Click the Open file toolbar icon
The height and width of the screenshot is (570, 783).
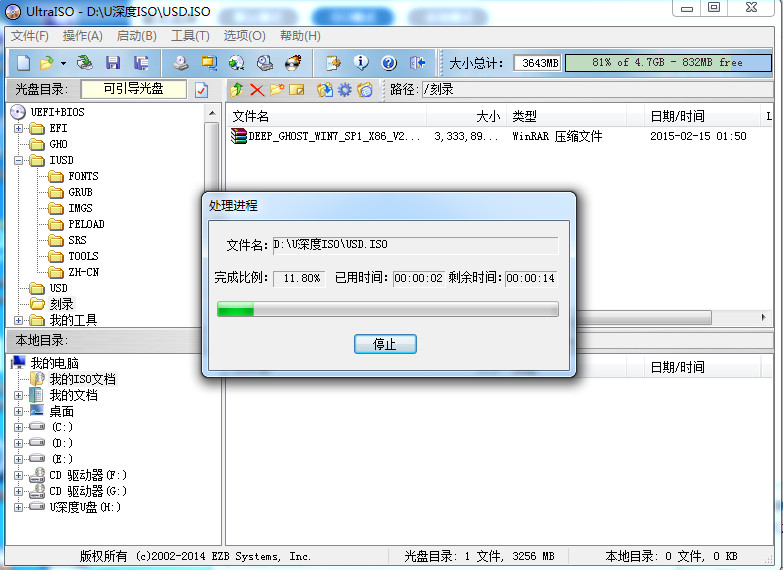point(46,63)
